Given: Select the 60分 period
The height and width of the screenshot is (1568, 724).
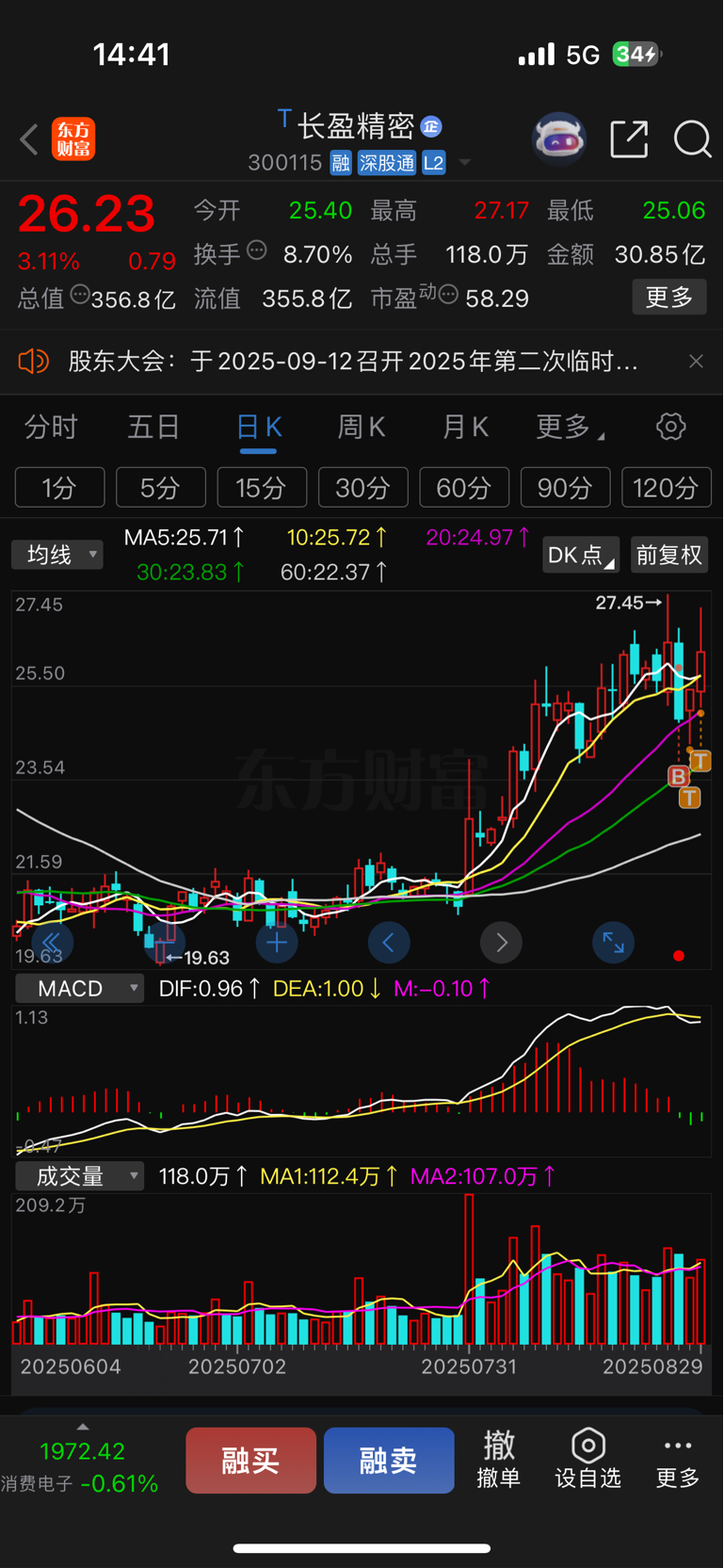Looking at the screenshot, I should pyautogui.click(x=464, y=488).
